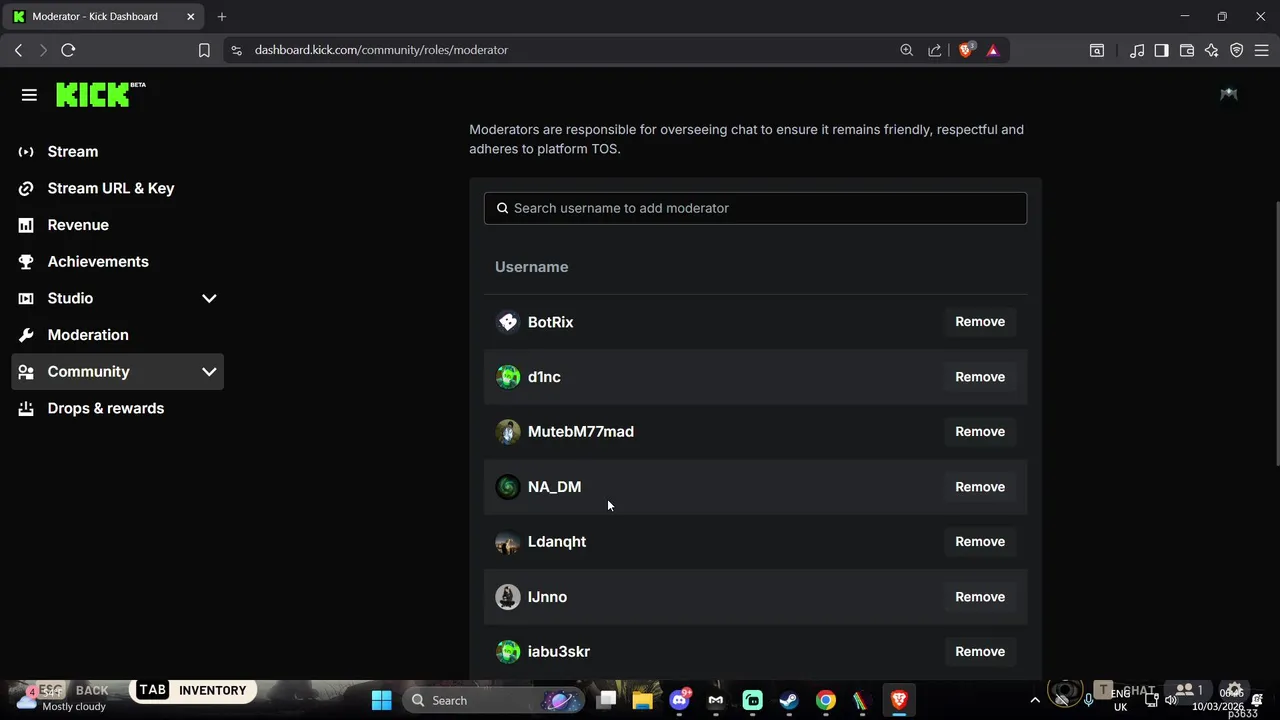View site information icon in address bar
Screen dimensions: 1280x720
click(236, 50)
